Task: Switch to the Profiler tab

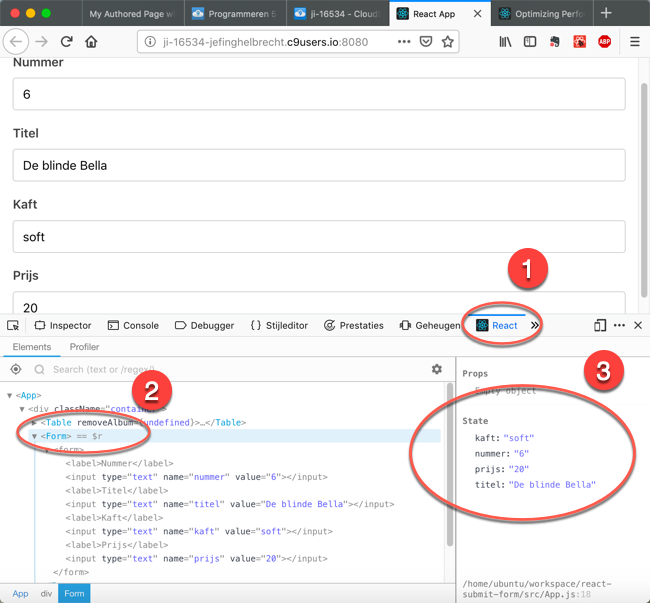Action: [84, 347]
